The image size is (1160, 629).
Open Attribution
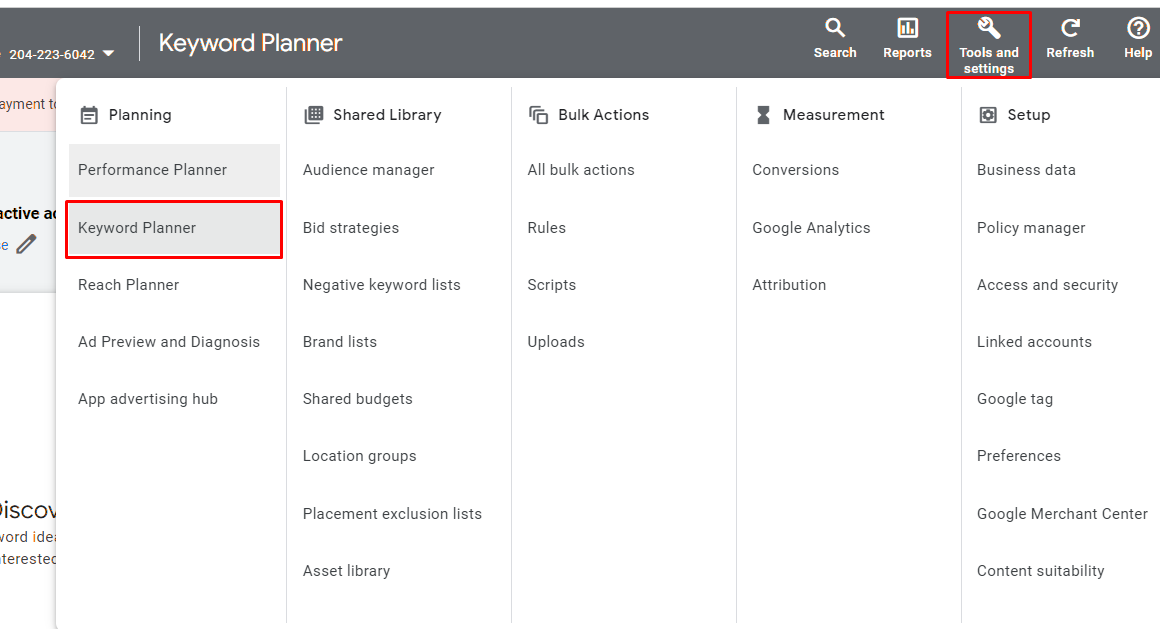point(789,285)
